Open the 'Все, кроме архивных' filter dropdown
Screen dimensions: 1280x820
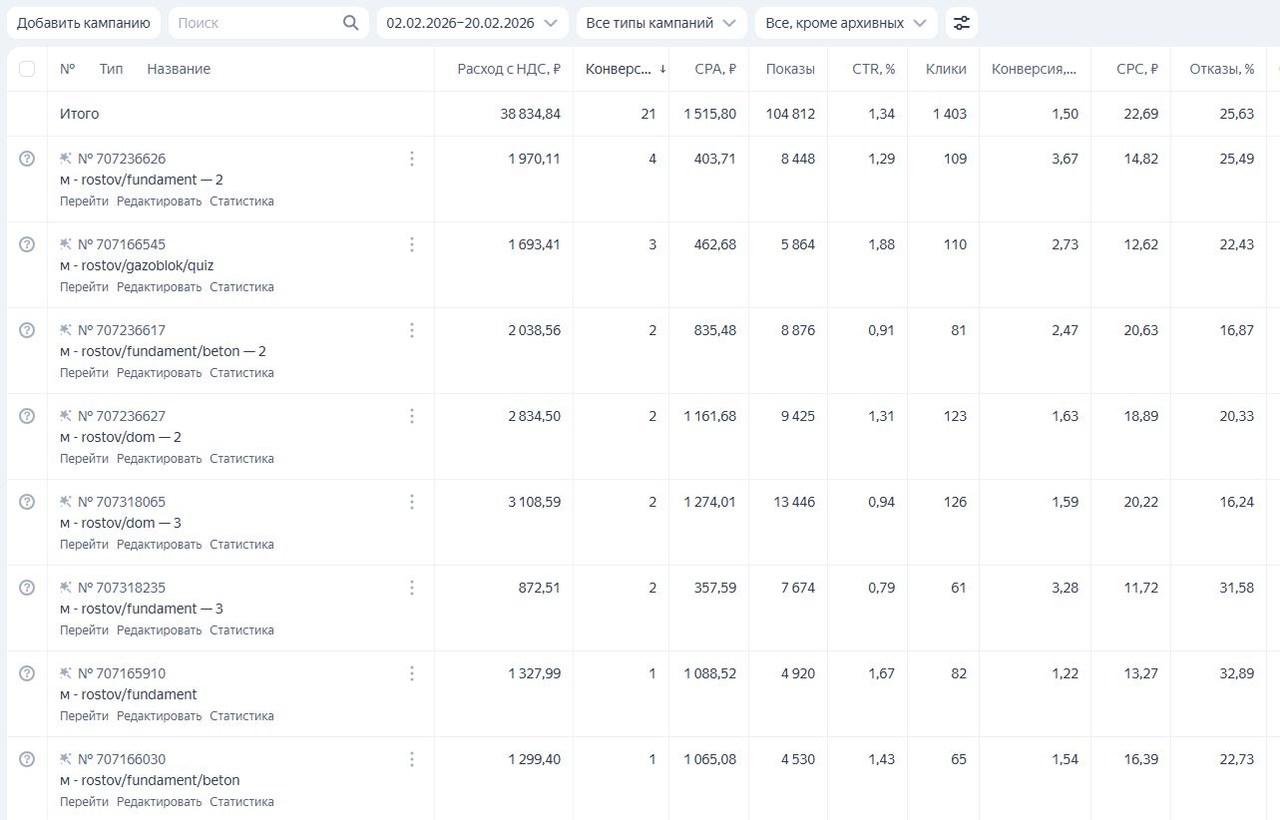pos(845,23)
